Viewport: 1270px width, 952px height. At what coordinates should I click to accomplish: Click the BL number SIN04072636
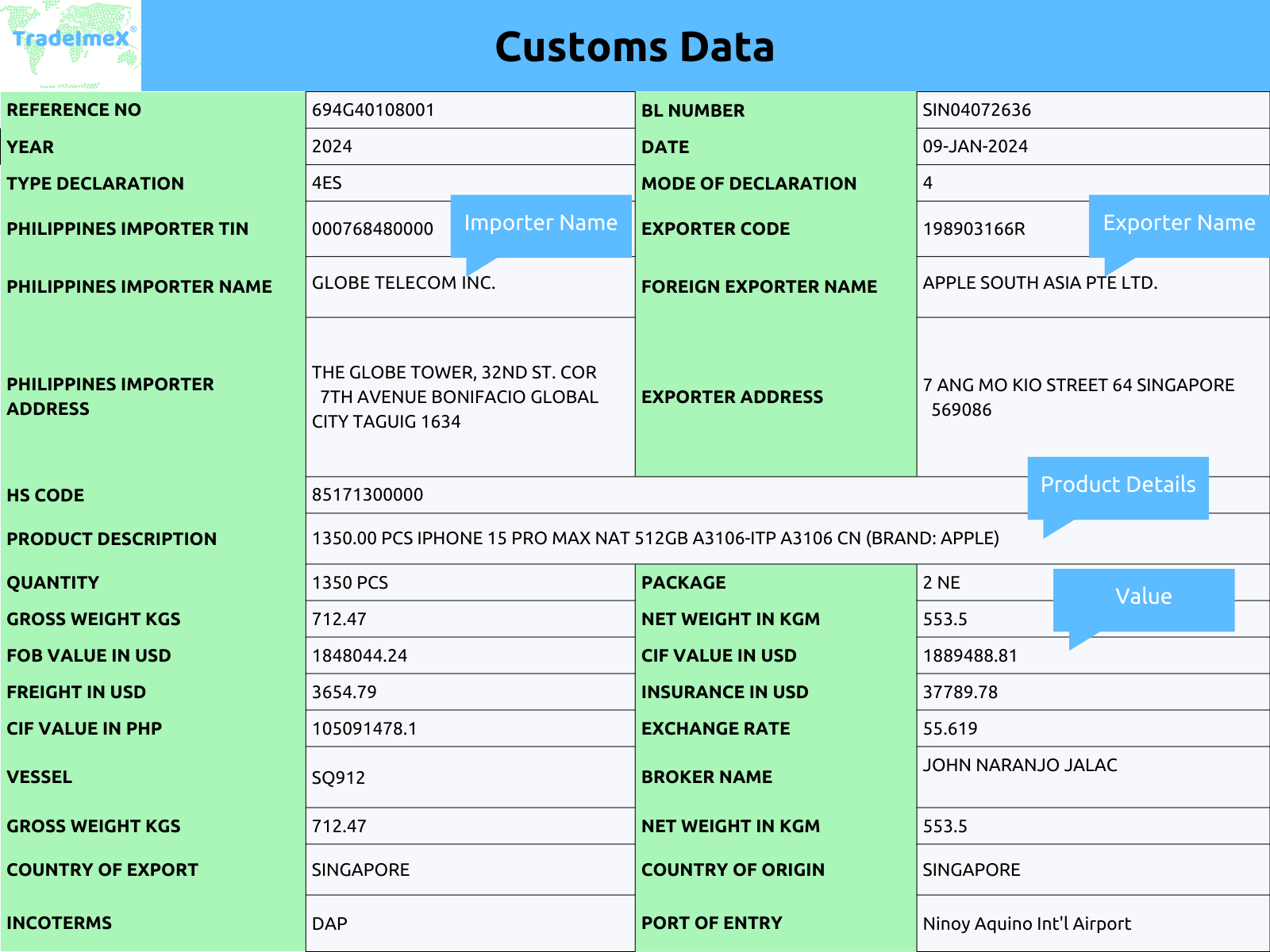[976, 109]
